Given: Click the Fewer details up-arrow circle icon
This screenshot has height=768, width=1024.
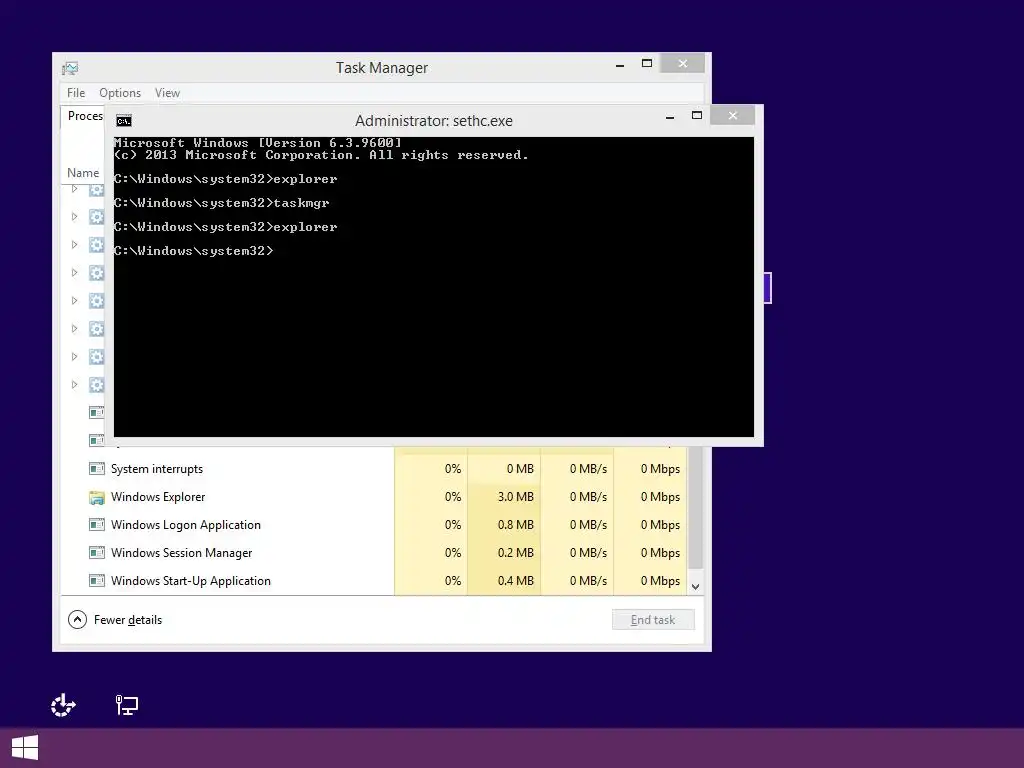Looking at the screenshot, I should point(77,620).
